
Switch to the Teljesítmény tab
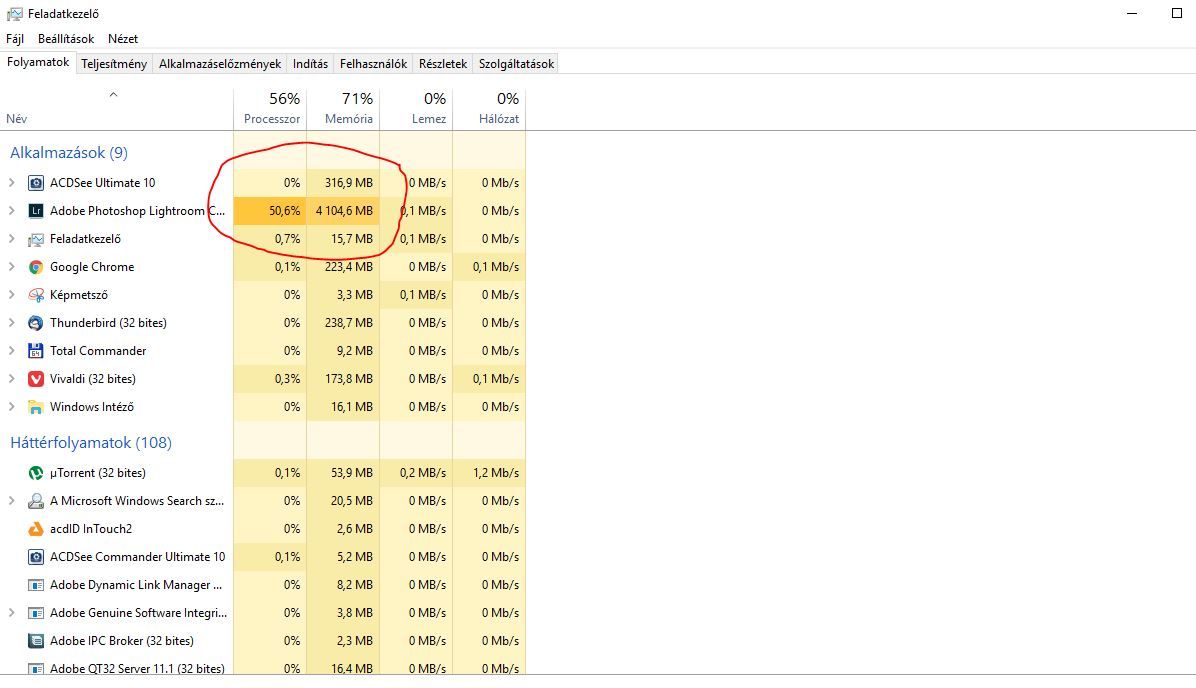tap(114, 64)
